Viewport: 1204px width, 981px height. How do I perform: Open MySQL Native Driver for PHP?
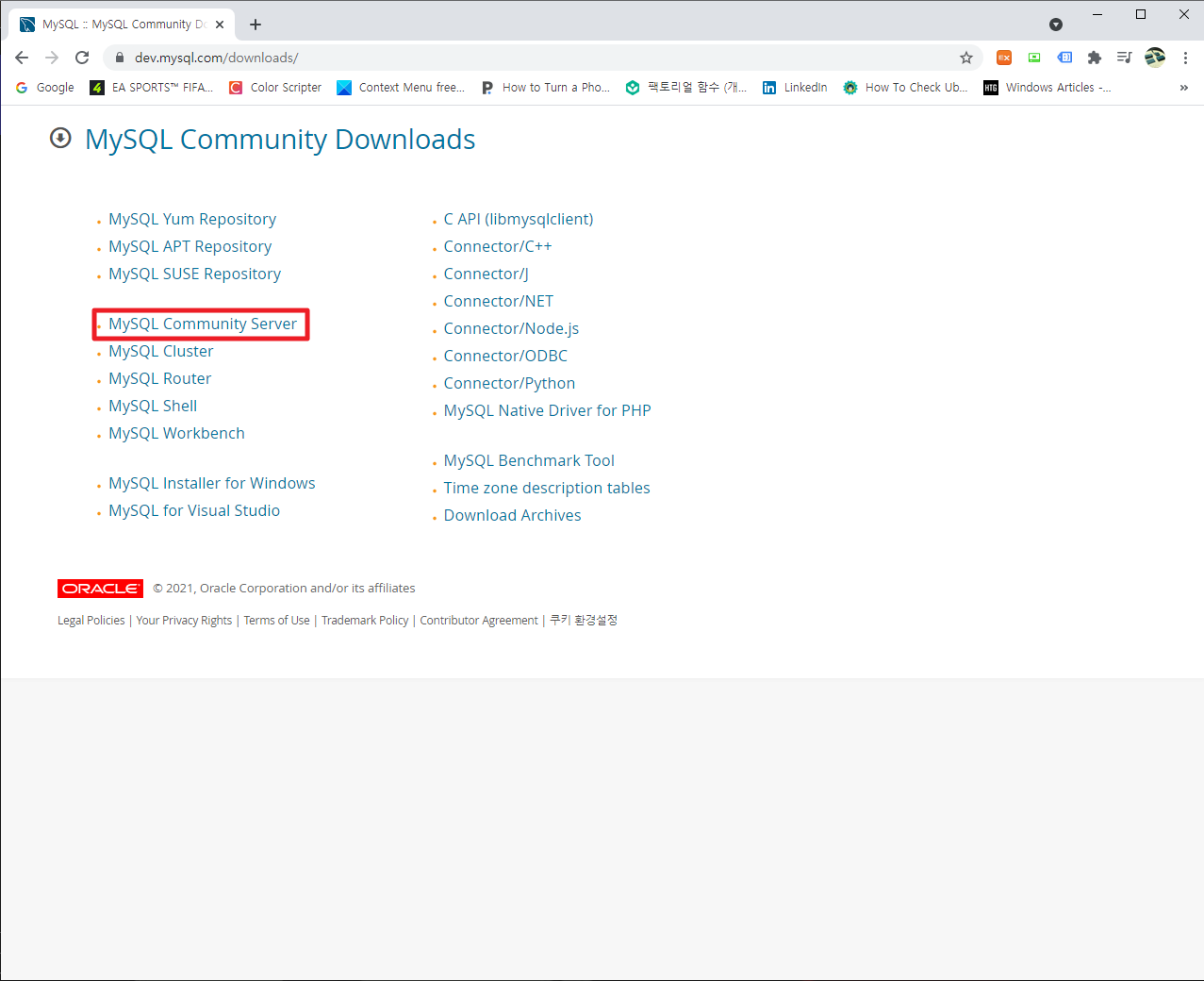coord(548,410)
